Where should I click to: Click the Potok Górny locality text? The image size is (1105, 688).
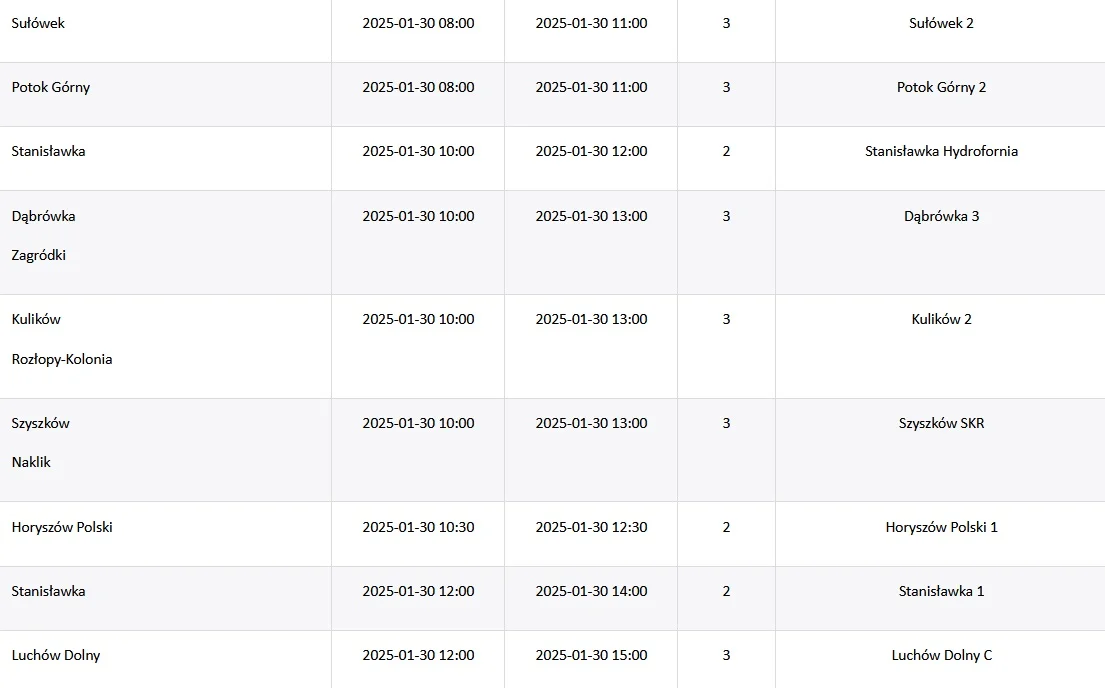51,87
